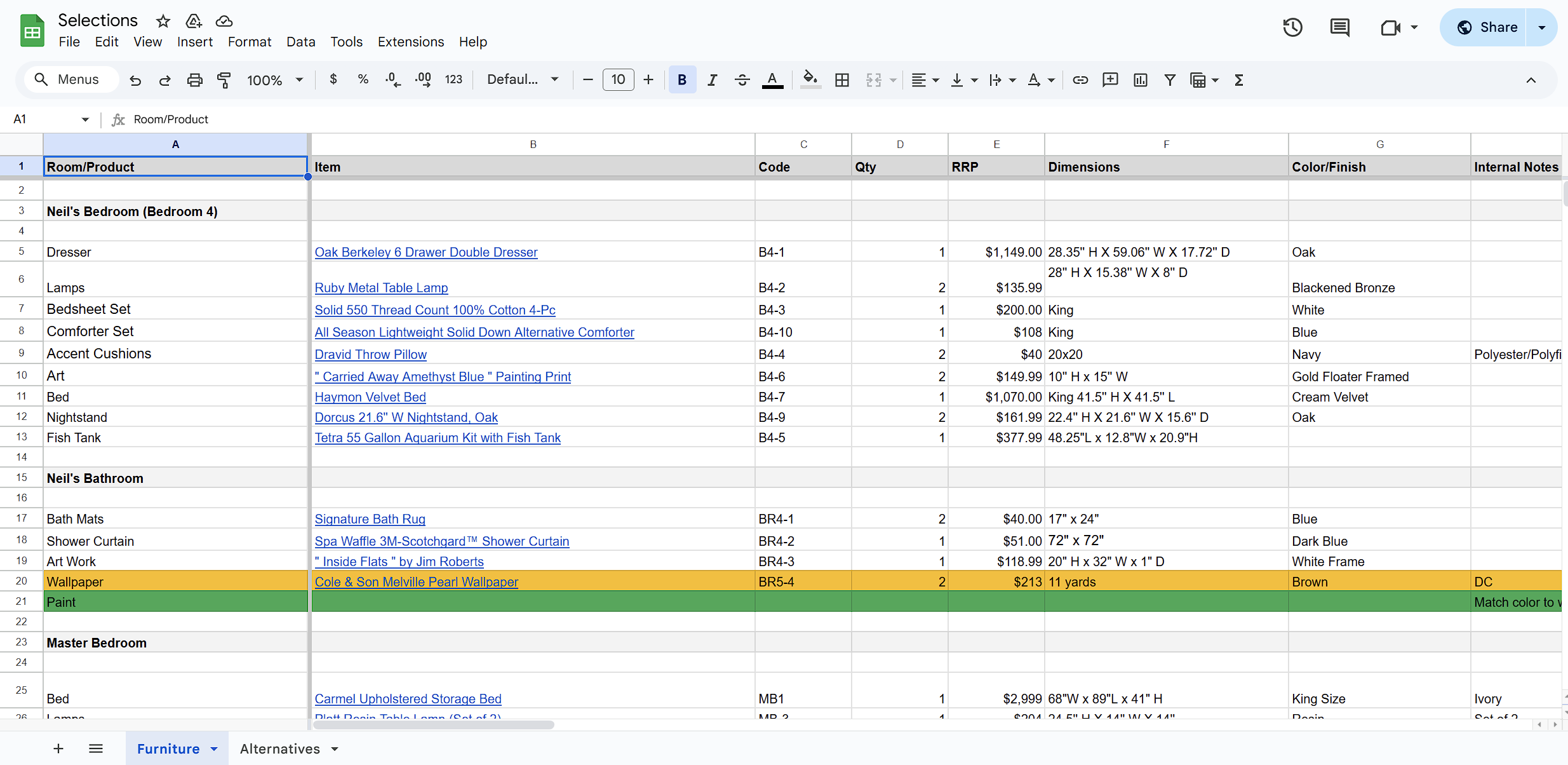This screenshot has width=1568, height=765.
Task: Increase decimal places
Action: [x=423, y=79]
